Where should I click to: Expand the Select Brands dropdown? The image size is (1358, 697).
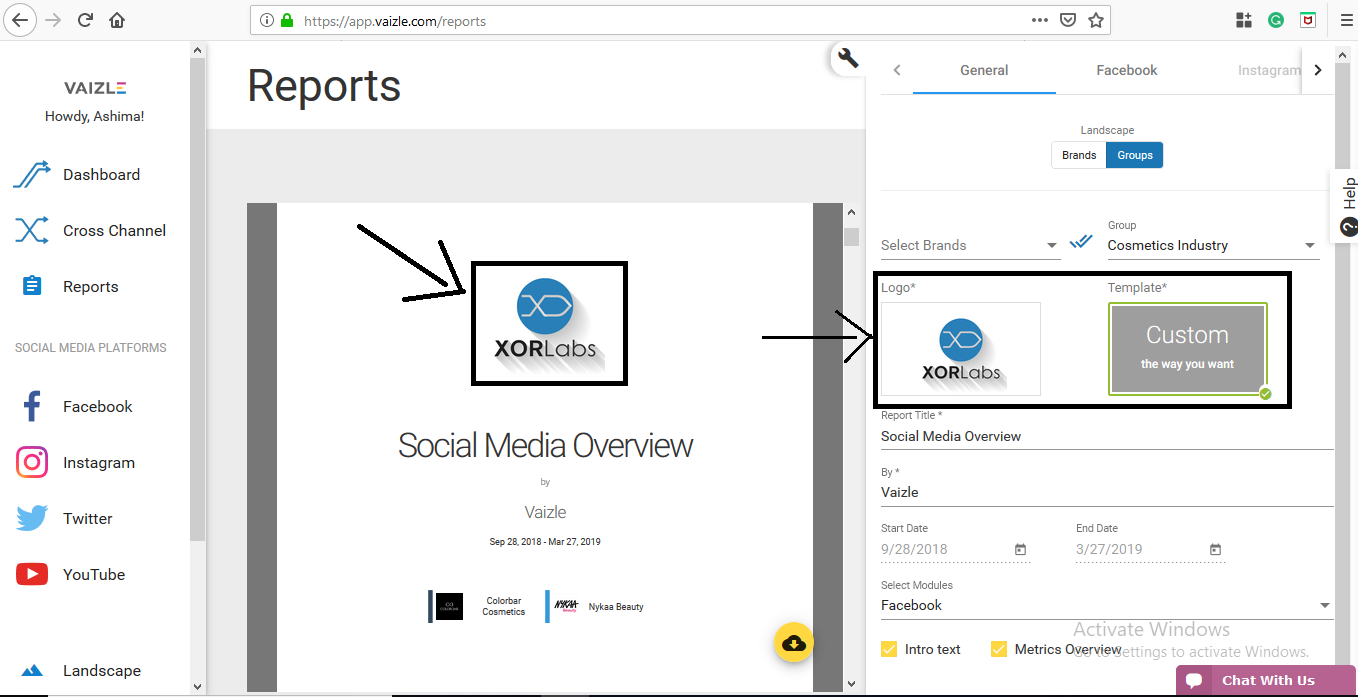pyautogui.click(x=969, y=245)
